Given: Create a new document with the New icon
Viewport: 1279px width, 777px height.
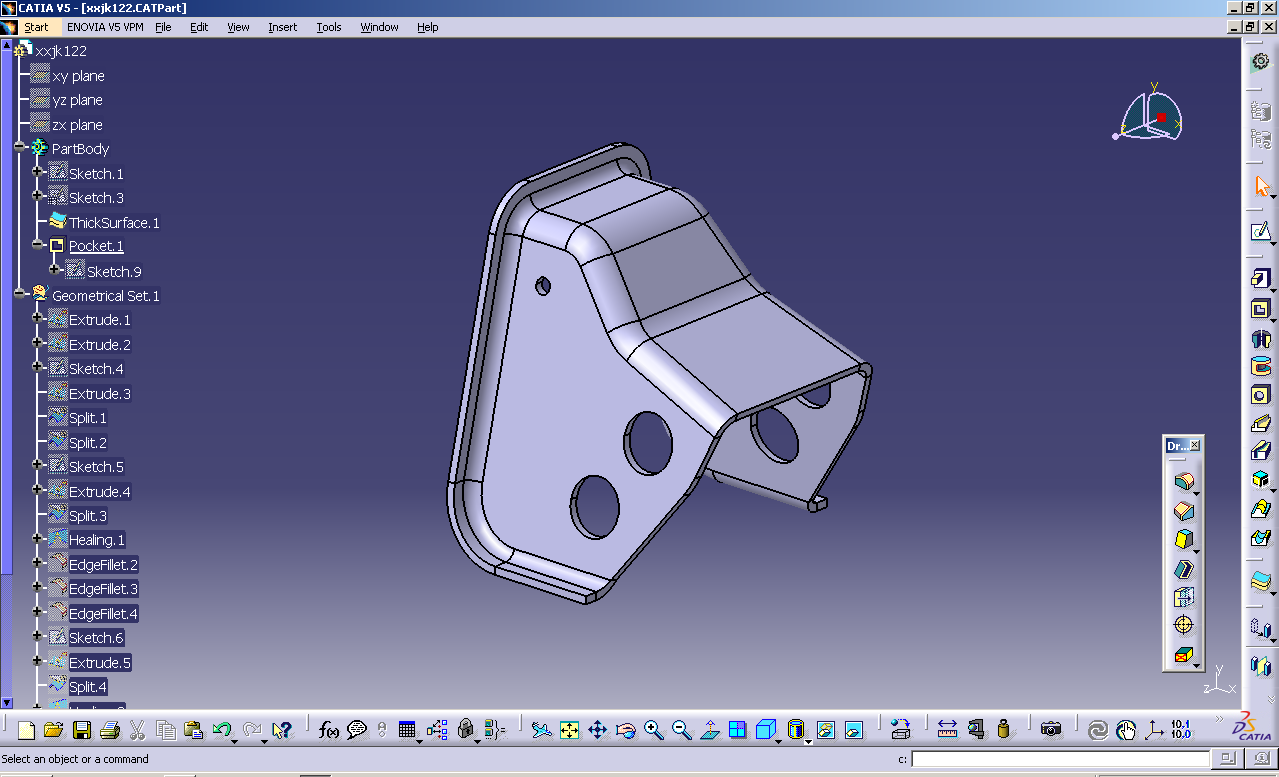Looking at the screenshot, I should (x=27, y=731).
